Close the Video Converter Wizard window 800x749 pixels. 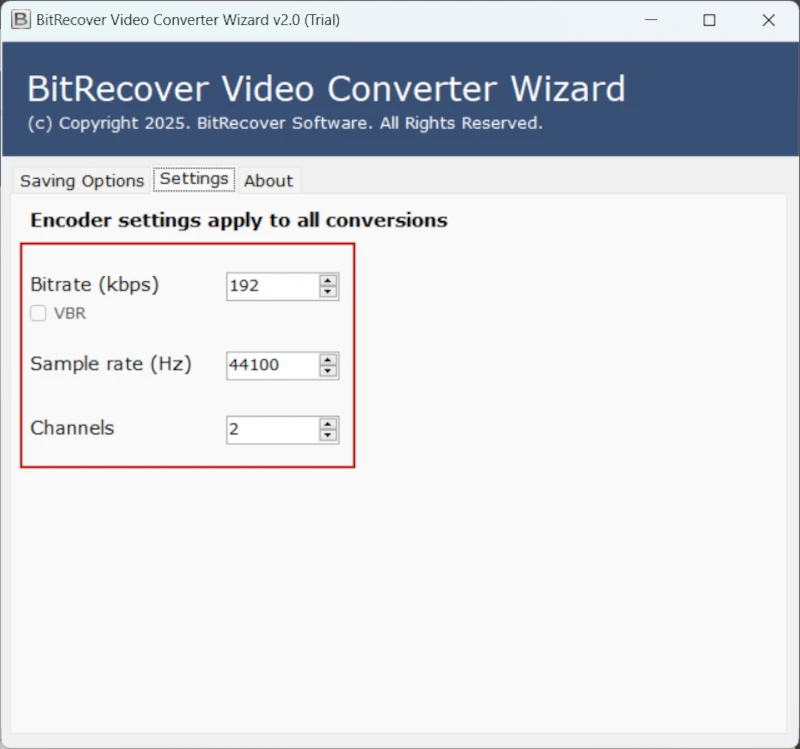point(768,20)
